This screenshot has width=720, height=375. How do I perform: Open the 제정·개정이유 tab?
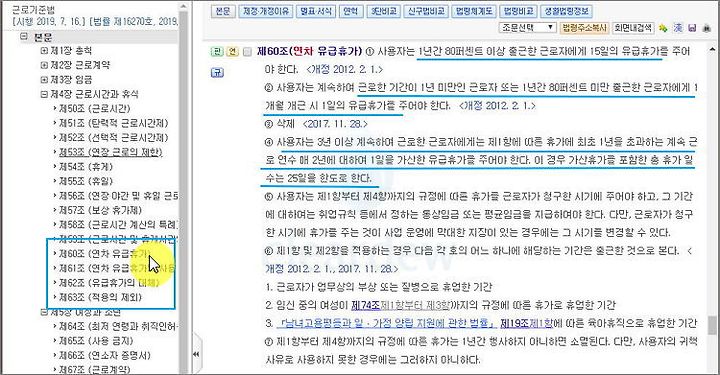click(x=266, y=11)
